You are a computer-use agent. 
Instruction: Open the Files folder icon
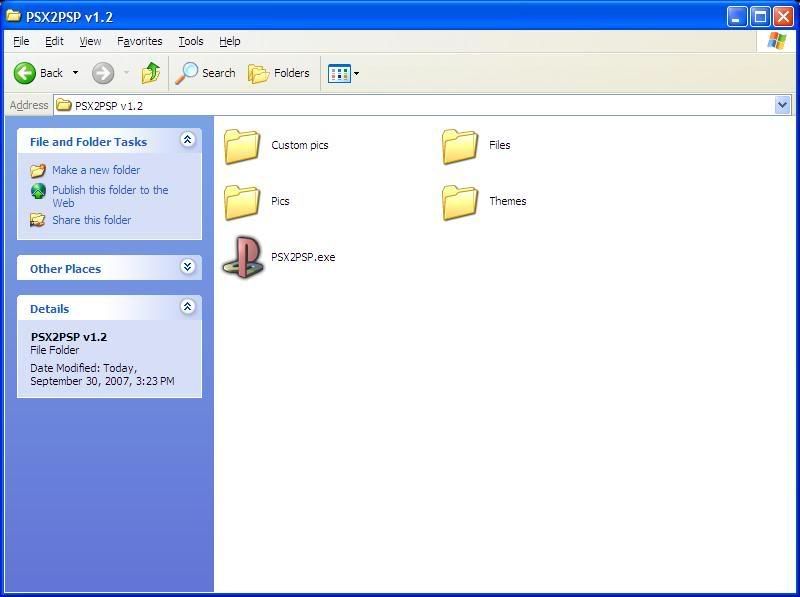point(460,146)
